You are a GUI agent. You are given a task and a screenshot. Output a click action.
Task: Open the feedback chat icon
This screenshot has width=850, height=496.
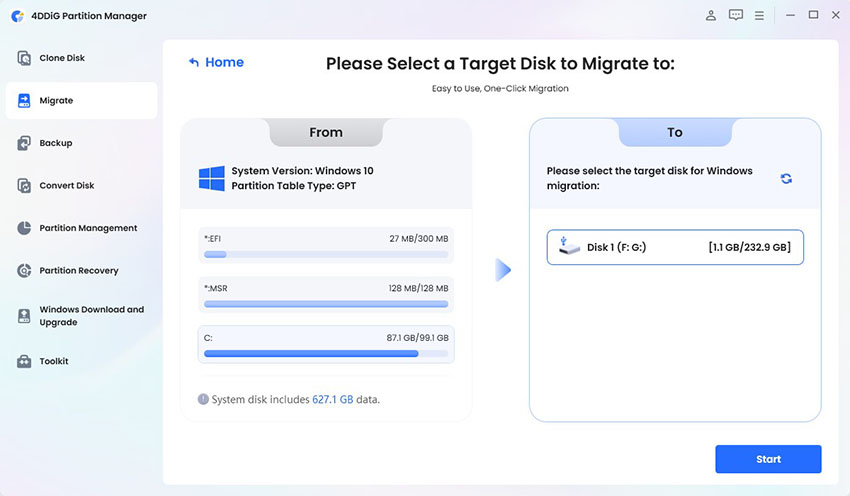click(x=736, y=15)
